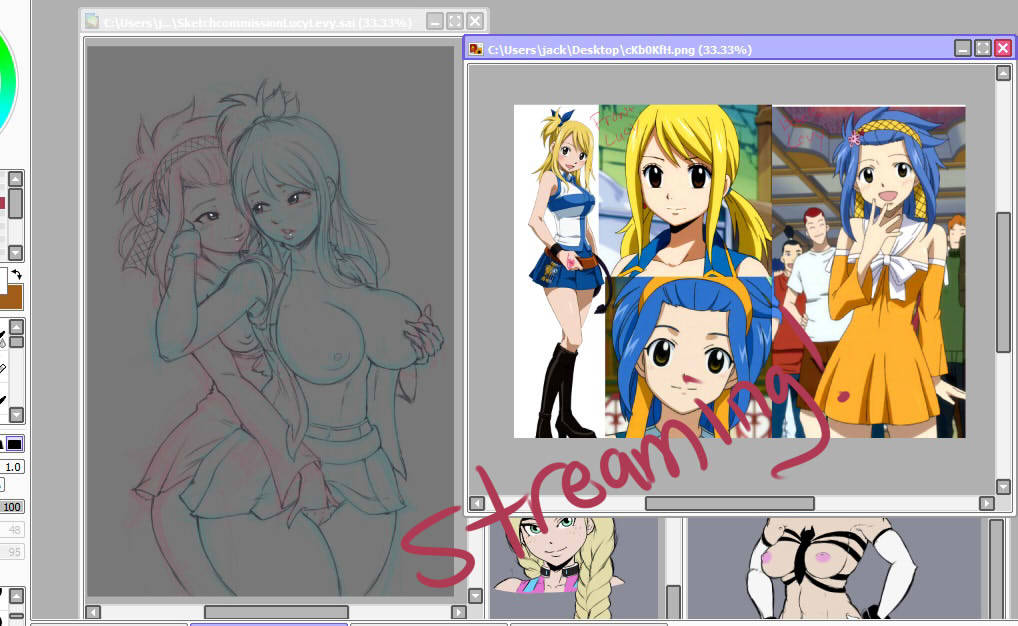
Task: Click up arrow of cKb0KfH.png vertical scrollbar
Action: coord(1003,73)
